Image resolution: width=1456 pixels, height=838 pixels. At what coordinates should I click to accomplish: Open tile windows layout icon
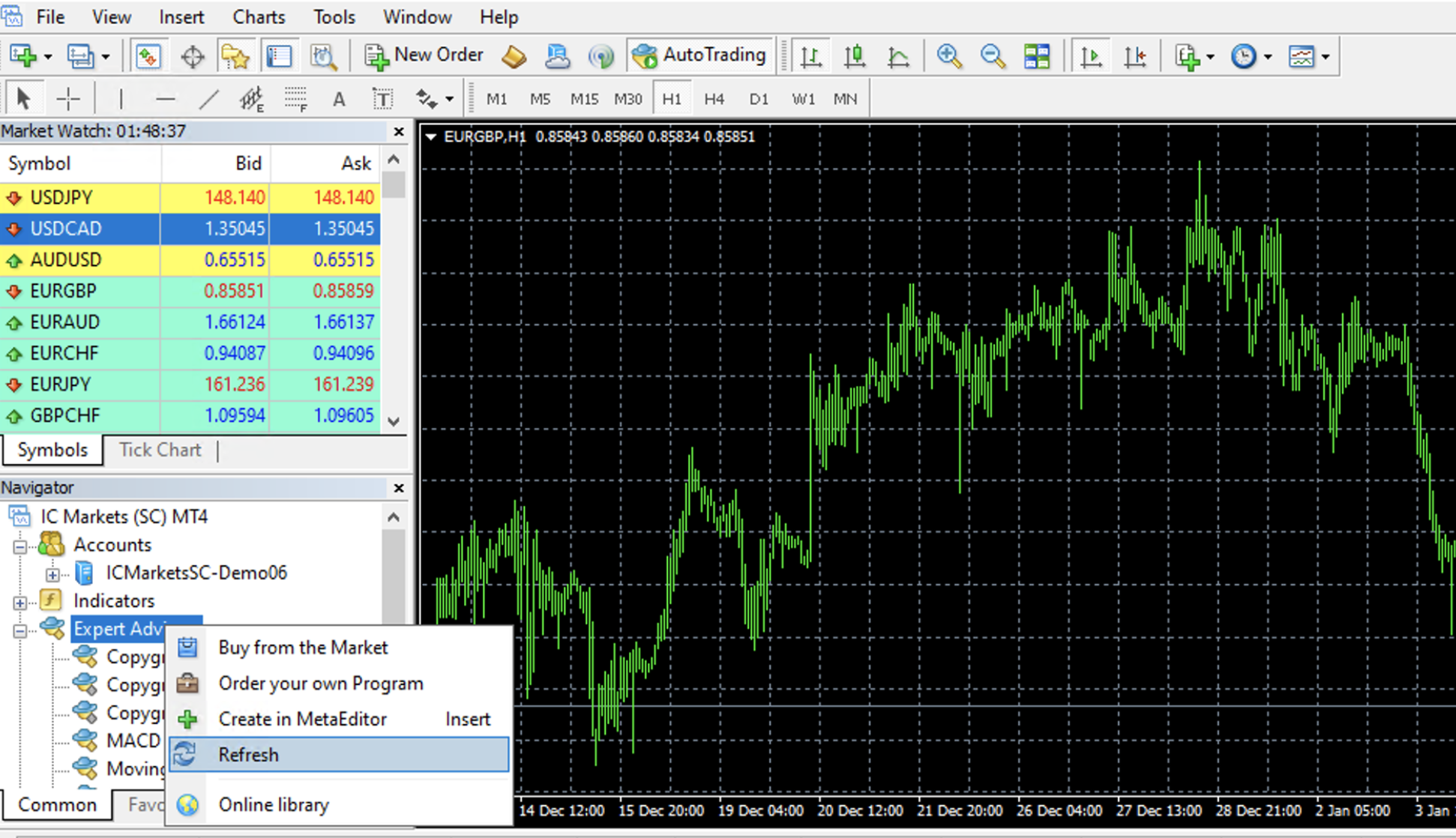[x=1037, y=56]
